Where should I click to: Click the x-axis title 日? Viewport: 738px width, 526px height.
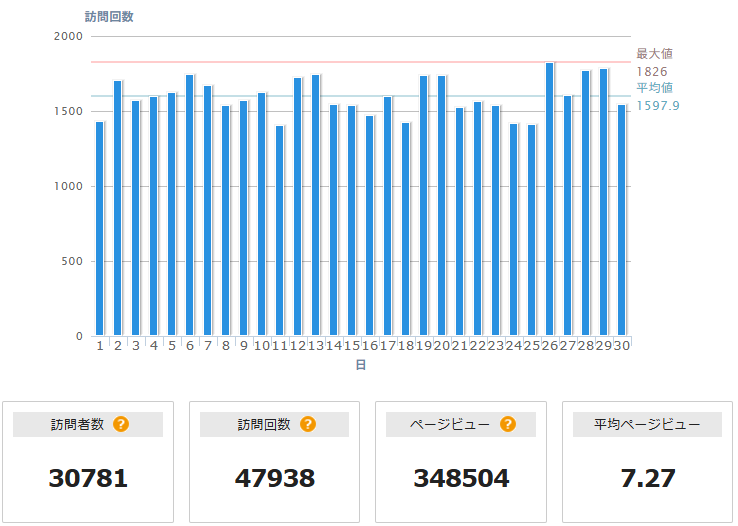coord(361,365)
